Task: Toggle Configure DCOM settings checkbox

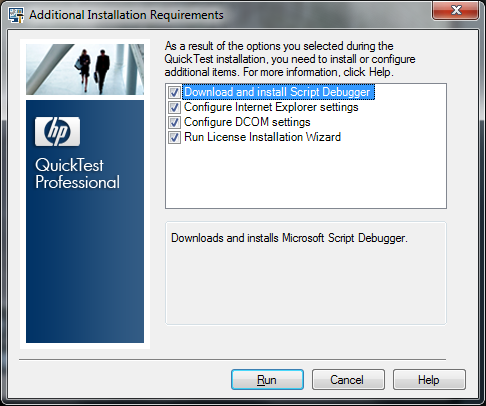Action: (174, 122)
